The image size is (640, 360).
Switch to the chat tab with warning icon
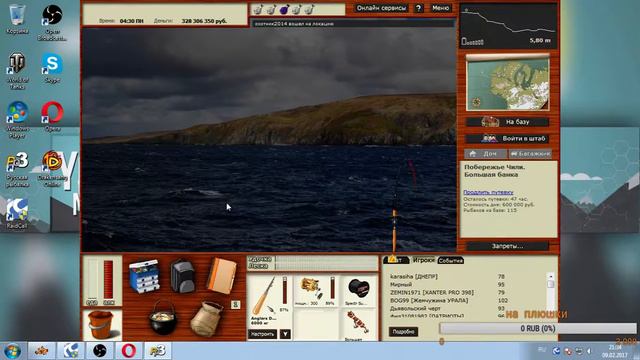click(x=396, y=260)
